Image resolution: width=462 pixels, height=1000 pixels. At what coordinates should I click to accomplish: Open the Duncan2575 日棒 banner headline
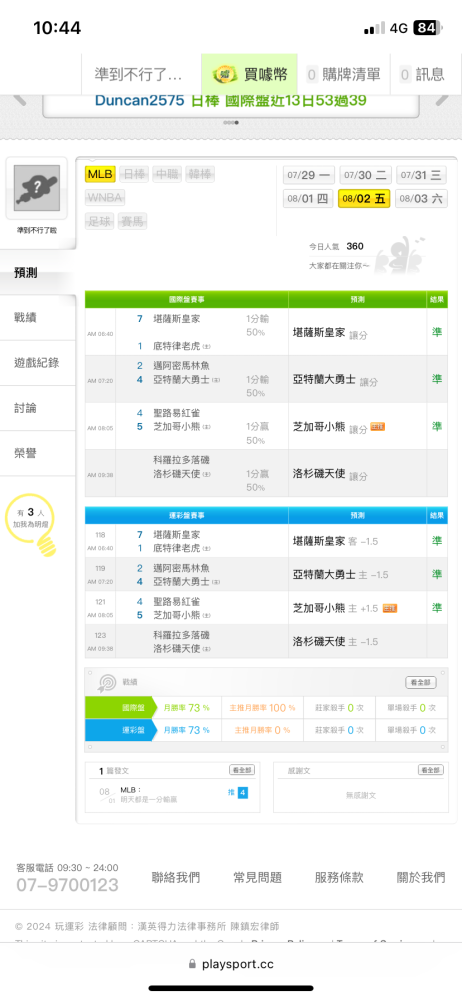click(230, 101)
